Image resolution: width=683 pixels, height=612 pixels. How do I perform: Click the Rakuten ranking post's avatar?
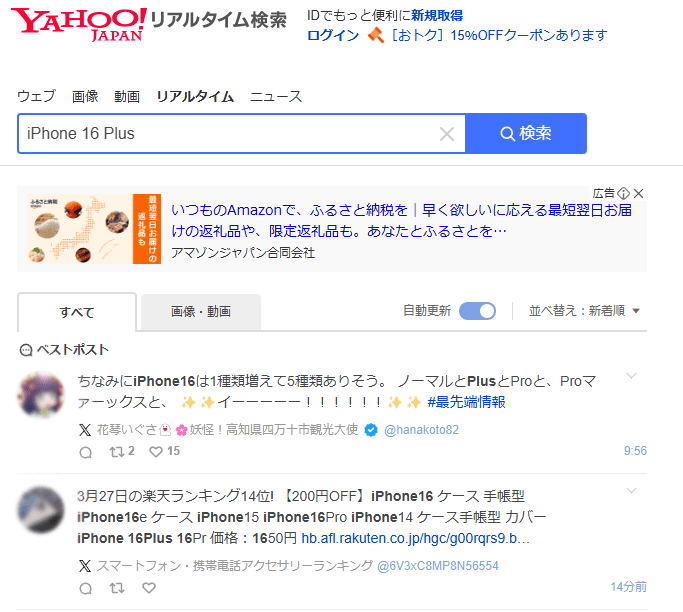(x=41, y=510)
